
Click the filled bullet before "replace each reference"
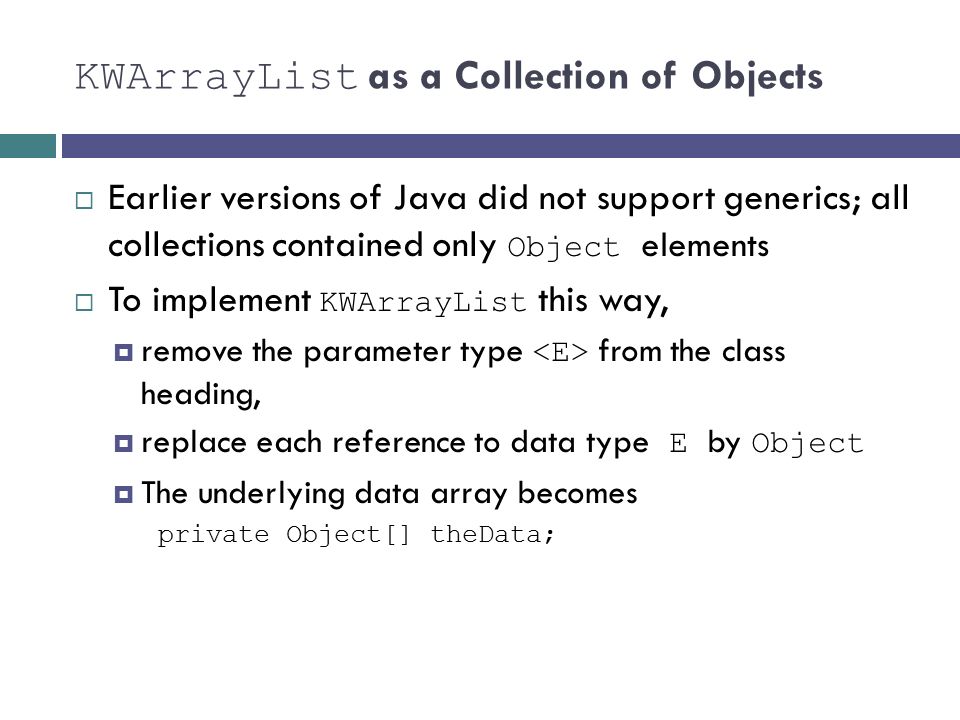(124, 443)
